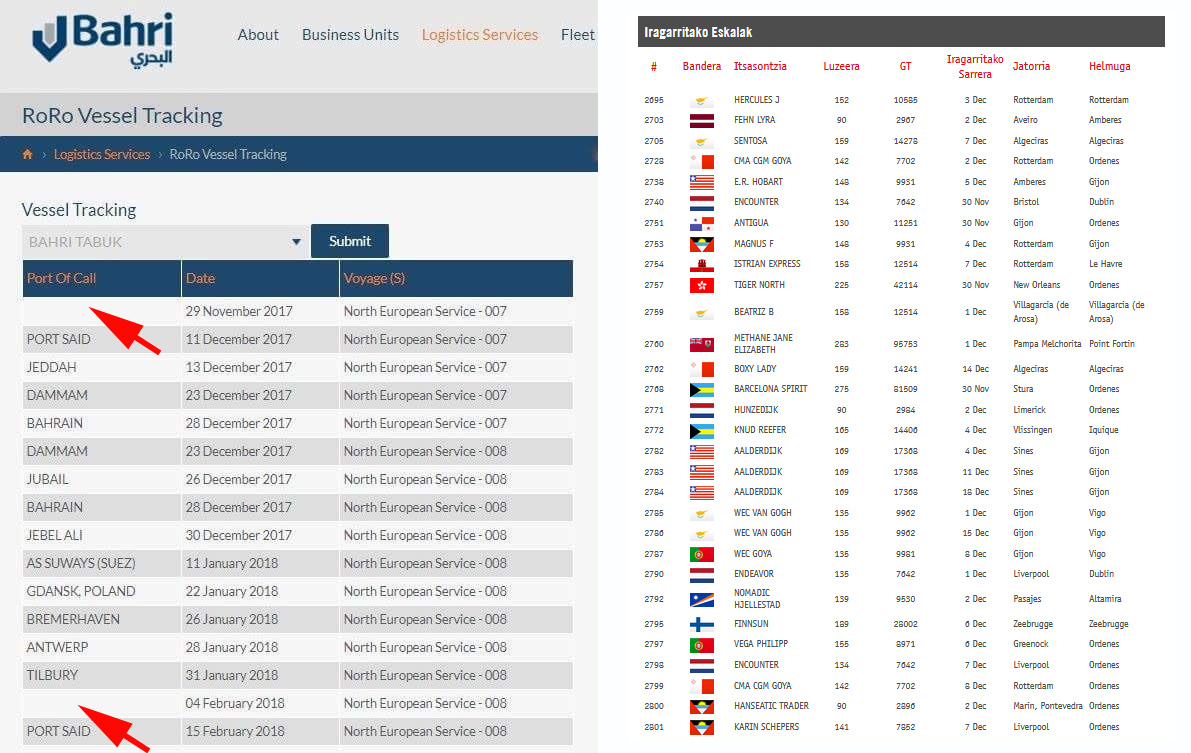Click Logistics Services breadcrumb link
Viewport: 1191px width, 753px height.
[102, 154]
